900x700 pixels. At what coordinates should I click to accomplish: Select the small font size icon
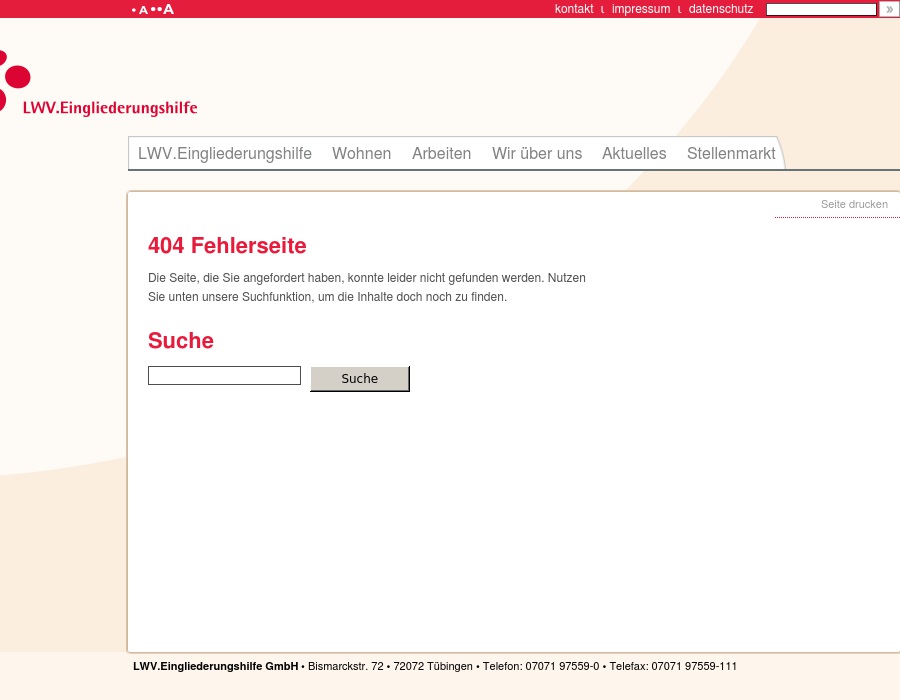(140, 9)
